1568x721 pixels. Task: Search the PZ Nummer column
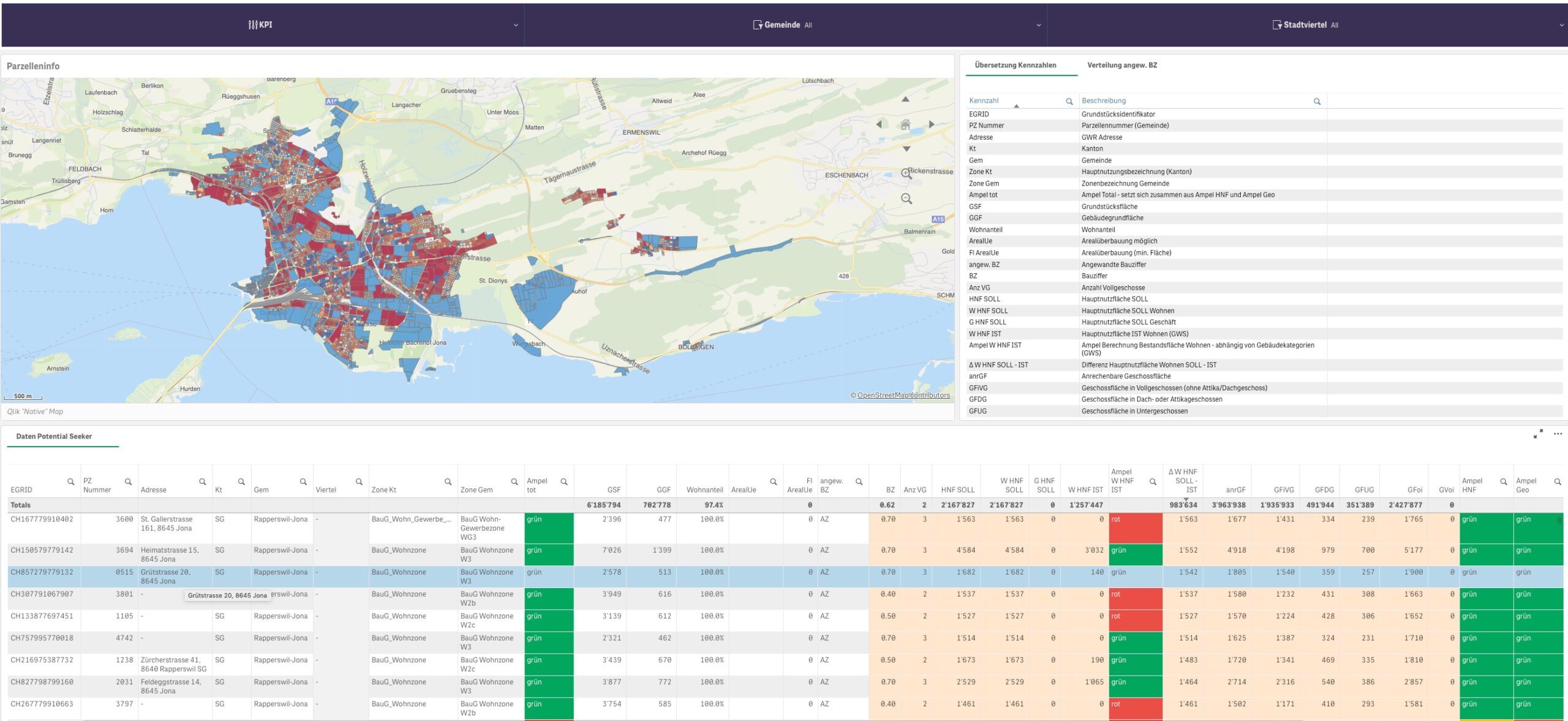128,482
